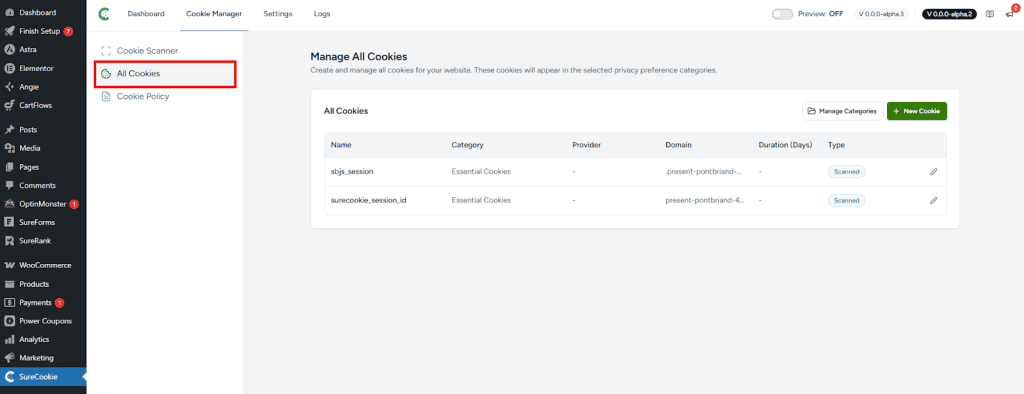Click the WooCommerce icon in sidebar
This screenshot has width=1024, height=394.
9,265
